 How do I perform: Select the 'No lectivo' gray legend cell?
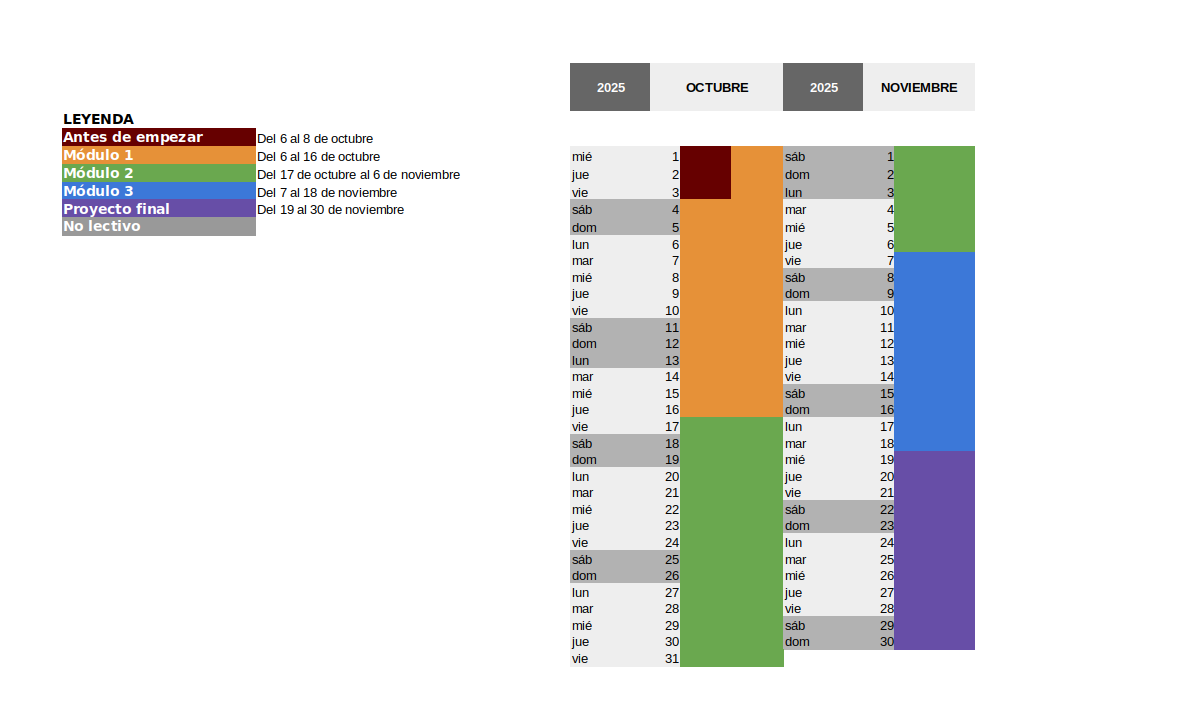coord(159,227)
